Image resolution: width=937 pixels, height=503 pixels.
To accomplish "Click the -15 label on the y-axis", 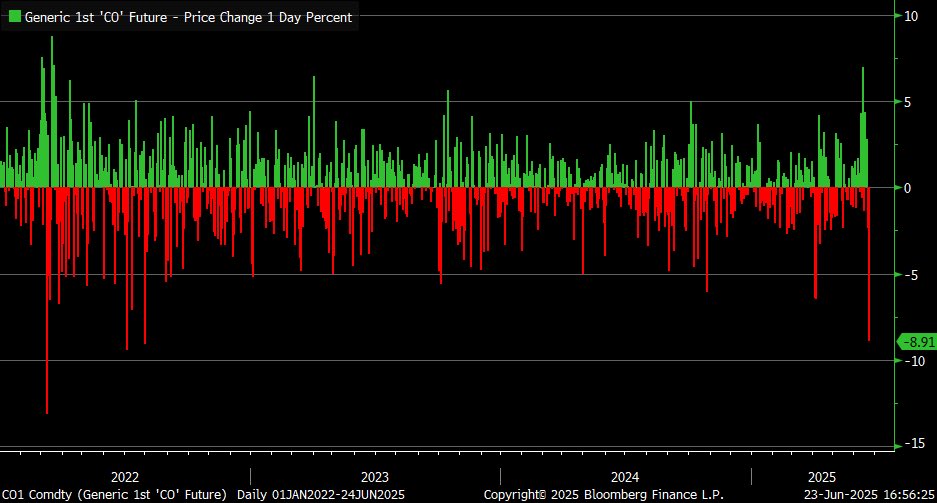I will pos(914,443).
